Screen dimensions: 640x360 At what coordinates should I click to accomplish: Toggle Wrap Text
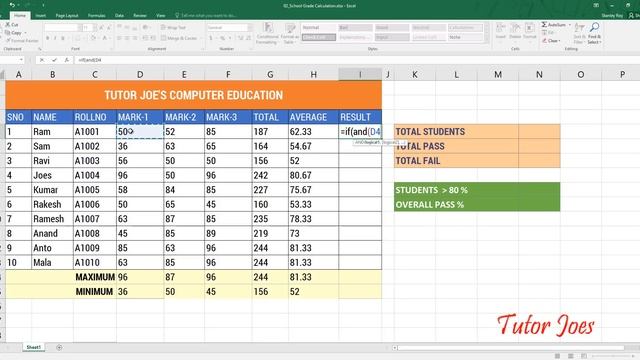[173, 27]
